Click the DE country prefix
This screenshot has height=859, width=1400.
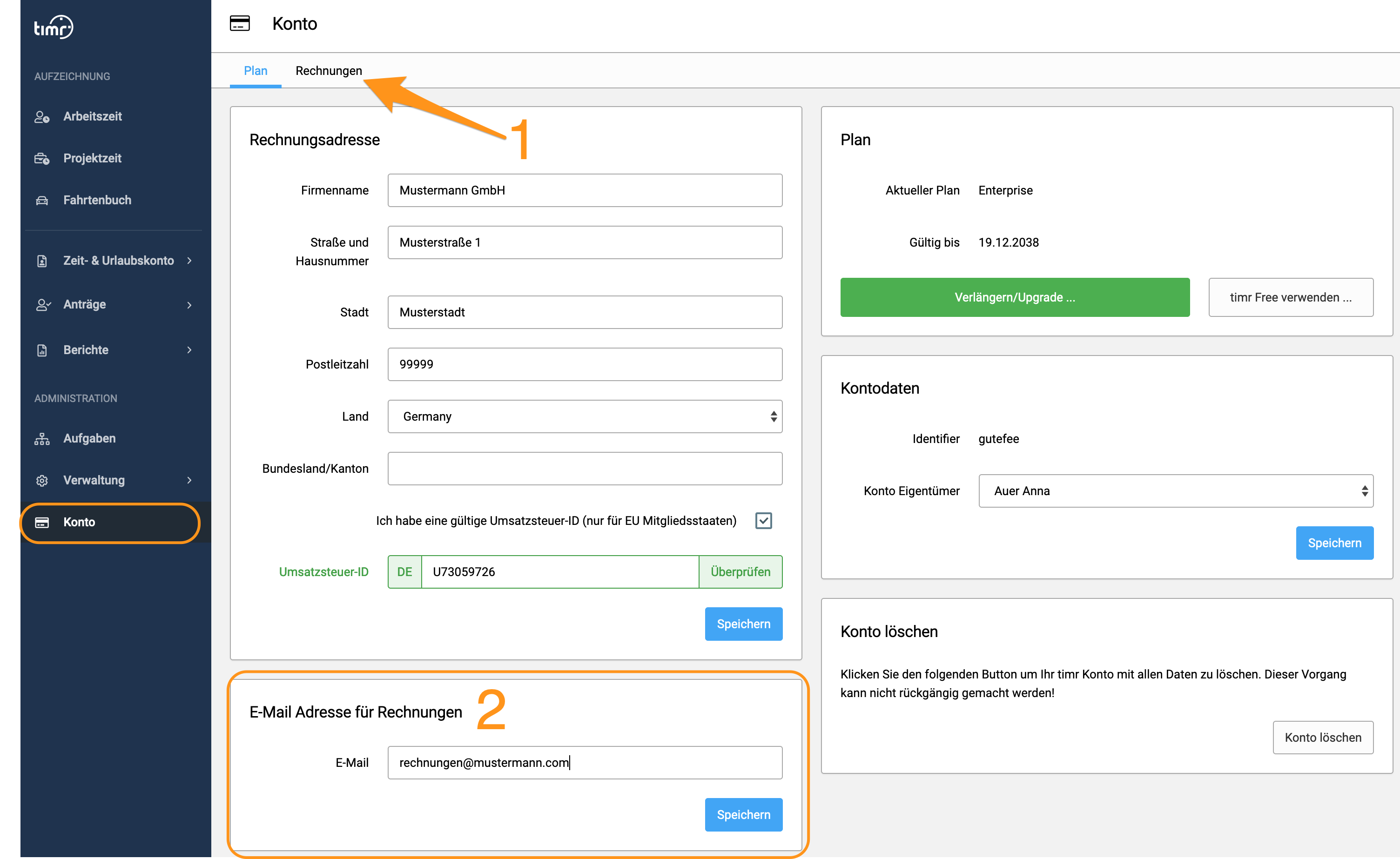point(404,571)
